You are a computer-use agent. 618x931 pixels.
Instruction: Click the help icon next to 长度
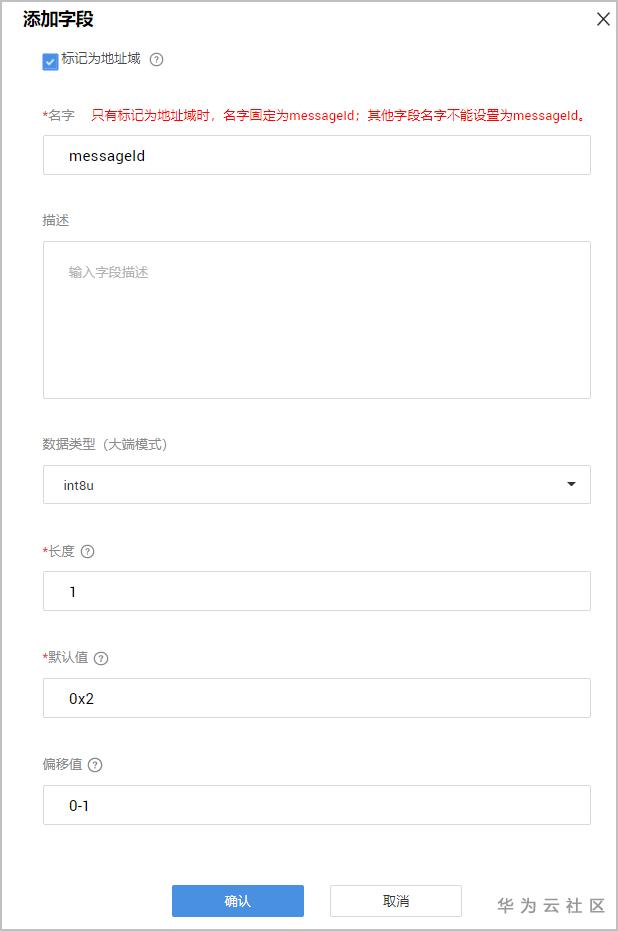click(88, 551)
